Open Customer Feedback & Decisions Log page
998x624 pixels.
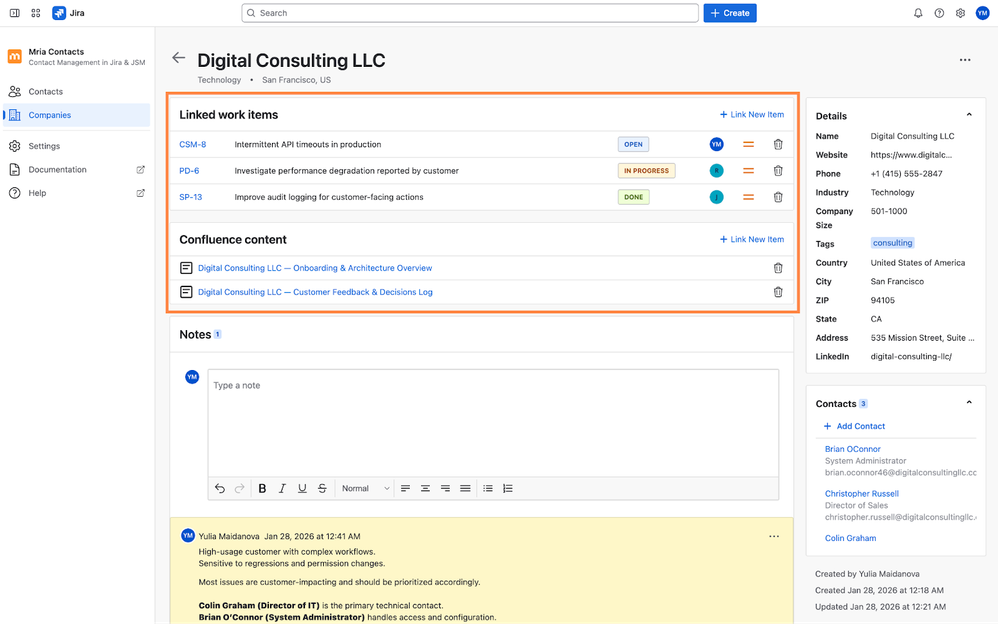pyautogui.click(x=315, y=292)
